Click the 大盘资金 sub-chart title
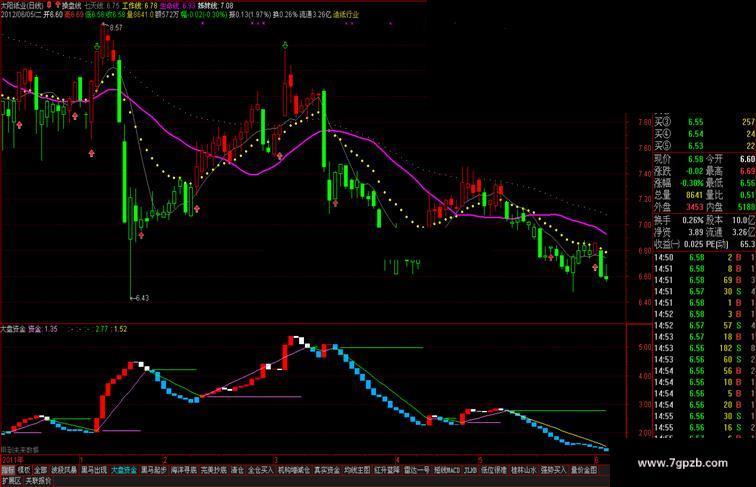This screenshot has height=487, width=756. point(13,329)
